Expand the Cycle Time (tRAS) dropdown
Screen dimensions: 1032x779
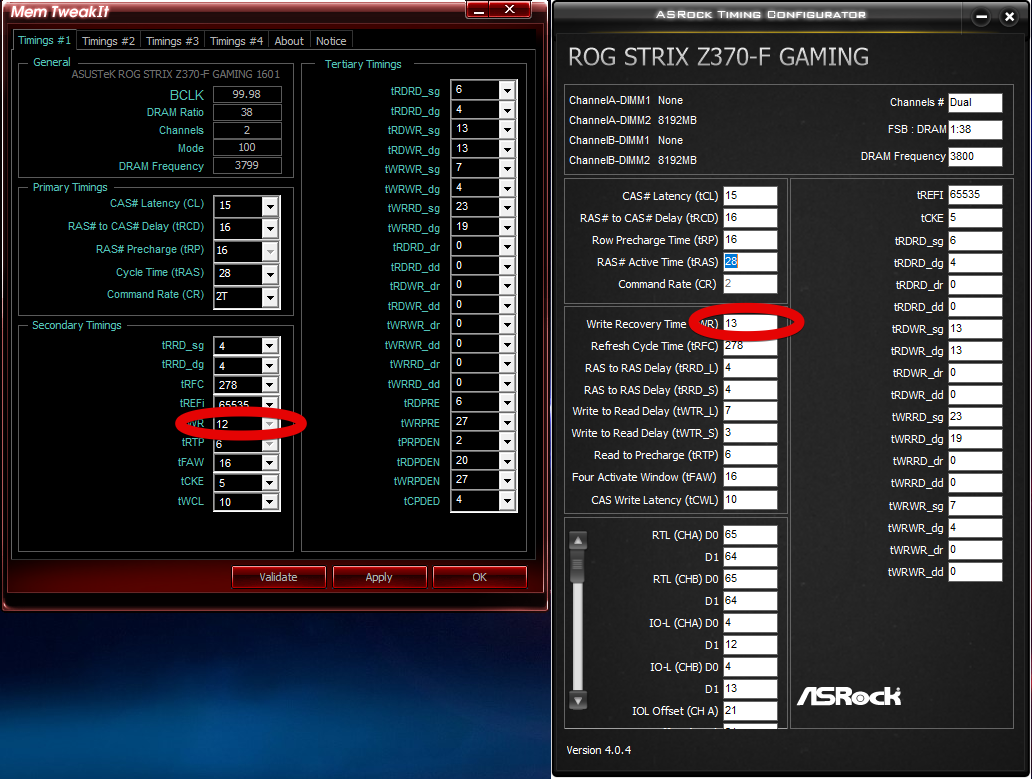click(x=270, y=274)
